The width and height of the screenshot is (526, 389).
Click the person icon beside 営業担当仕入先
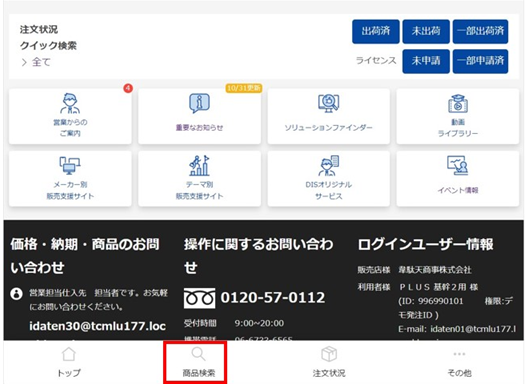click(16, 293)
